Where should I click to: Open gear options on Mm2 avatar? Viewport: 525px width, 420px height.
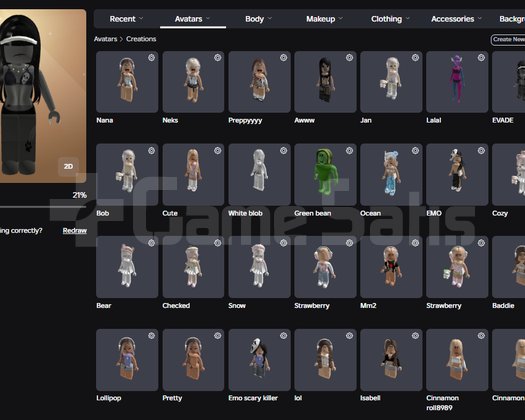(x=415, y=243)
